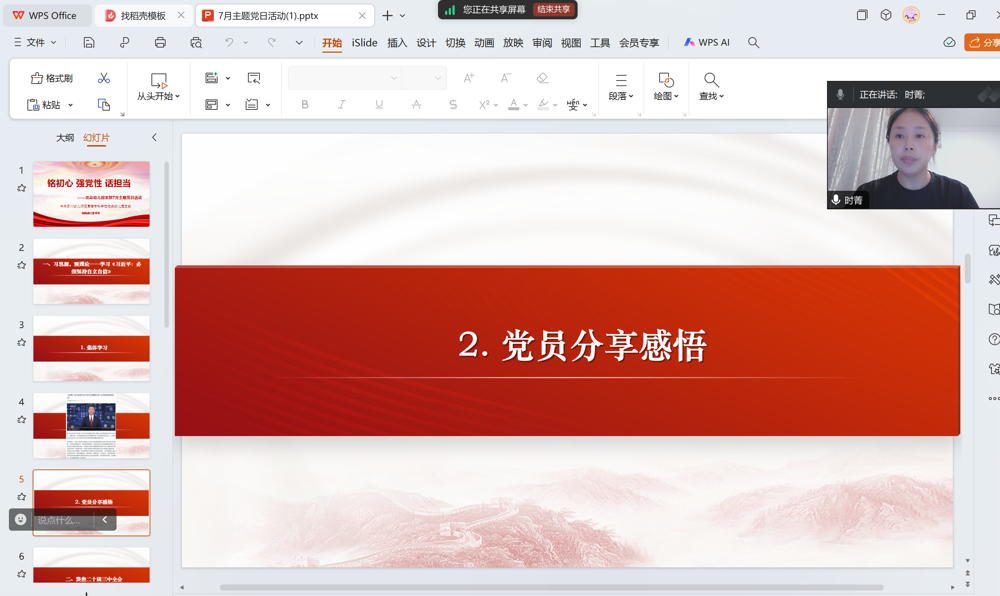
Task: Click the font color swatch
Action: (513, 105)
